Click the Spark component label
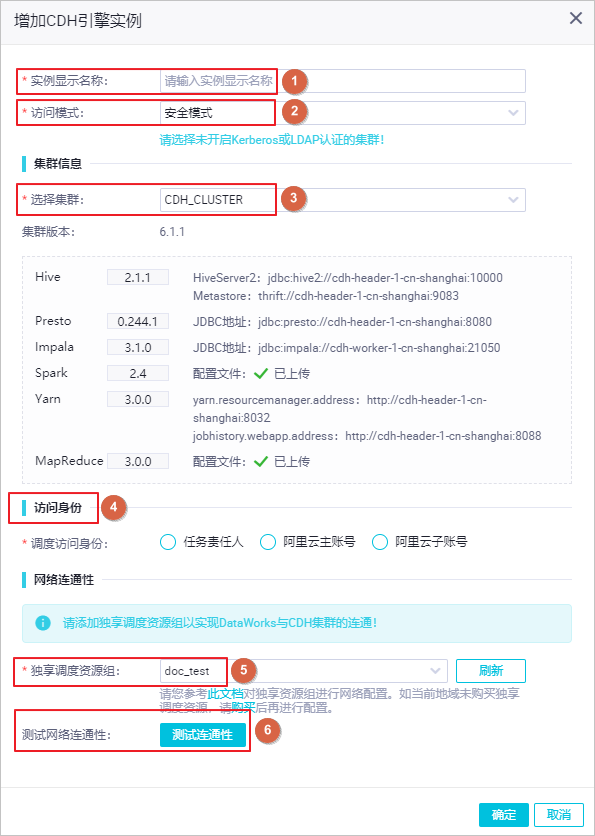Image resolution: width=595 pixels, height=836 pixels. coord(51,373)
